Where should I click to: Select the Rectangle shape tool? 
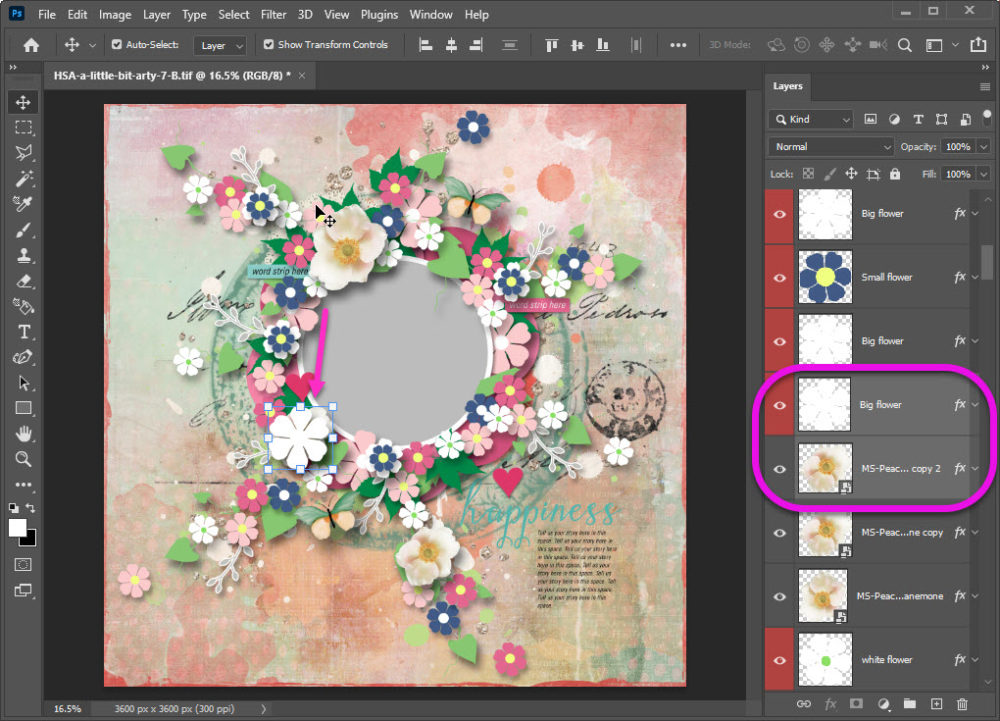pyautogui.click(x=24, y=408)
